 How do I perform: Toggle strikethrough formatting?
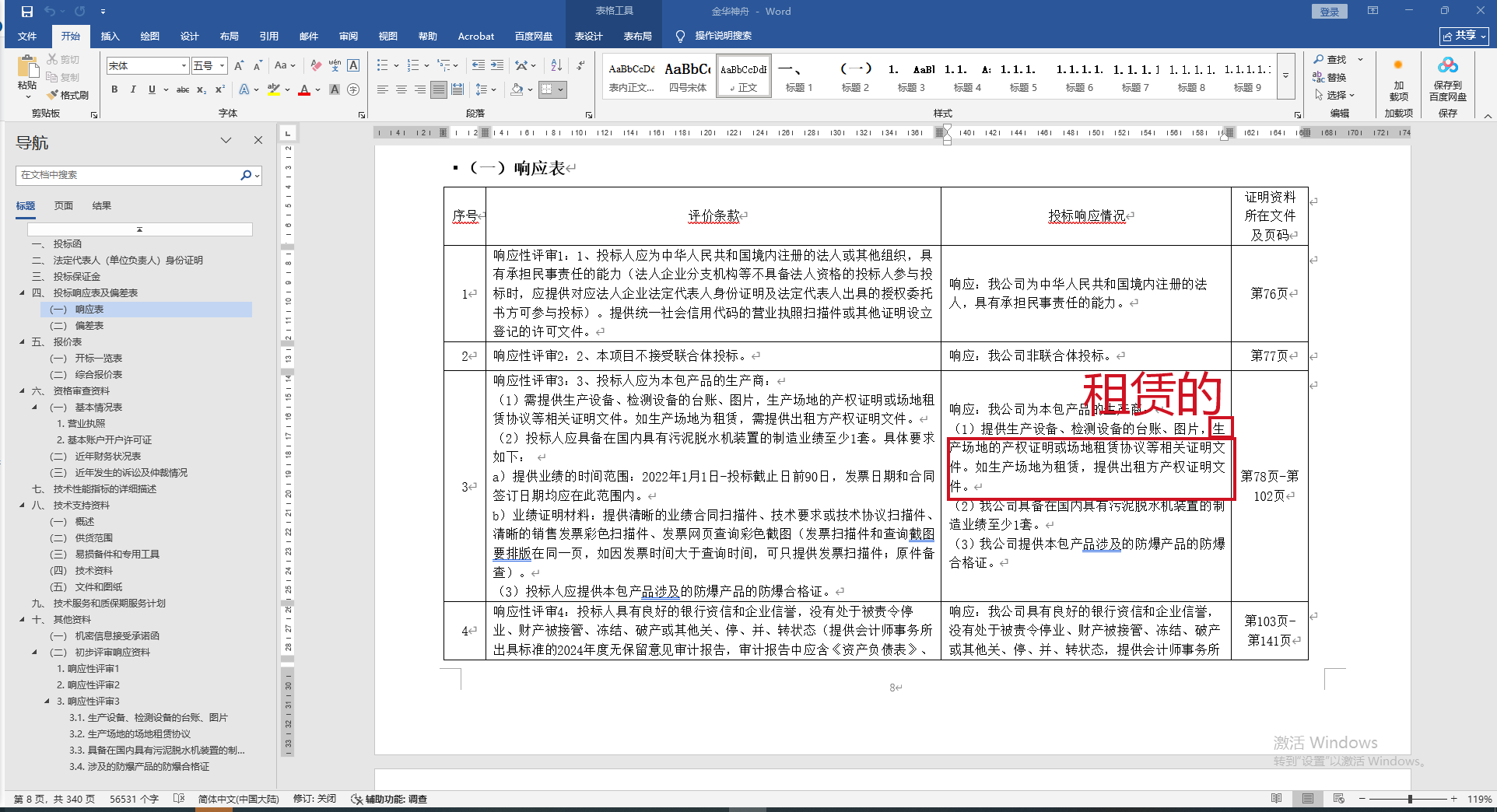tap(183, 89)
